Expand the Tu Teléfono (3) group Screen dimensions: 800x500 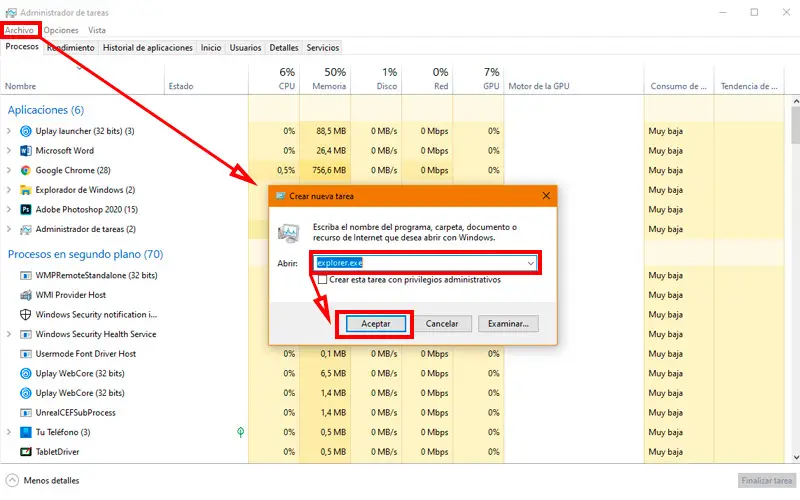(x=9, y=432)
